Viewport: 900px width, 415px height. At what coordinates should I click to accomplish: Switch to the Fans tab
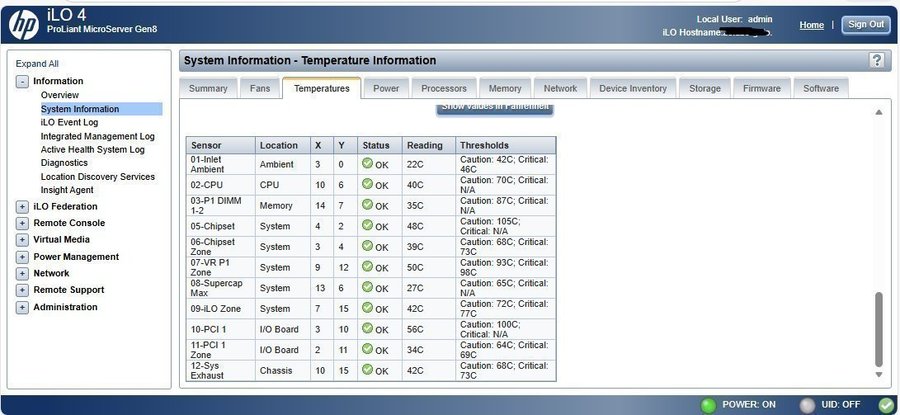pos(260,89)
